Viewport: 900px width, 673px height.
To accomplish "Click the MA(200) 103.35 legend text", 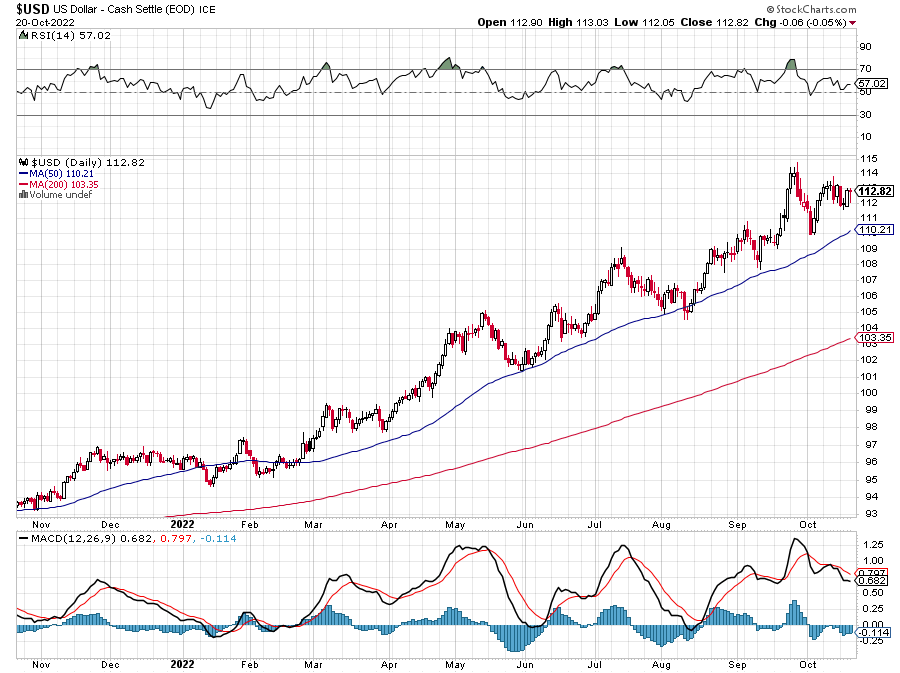I will pos(64,184).
